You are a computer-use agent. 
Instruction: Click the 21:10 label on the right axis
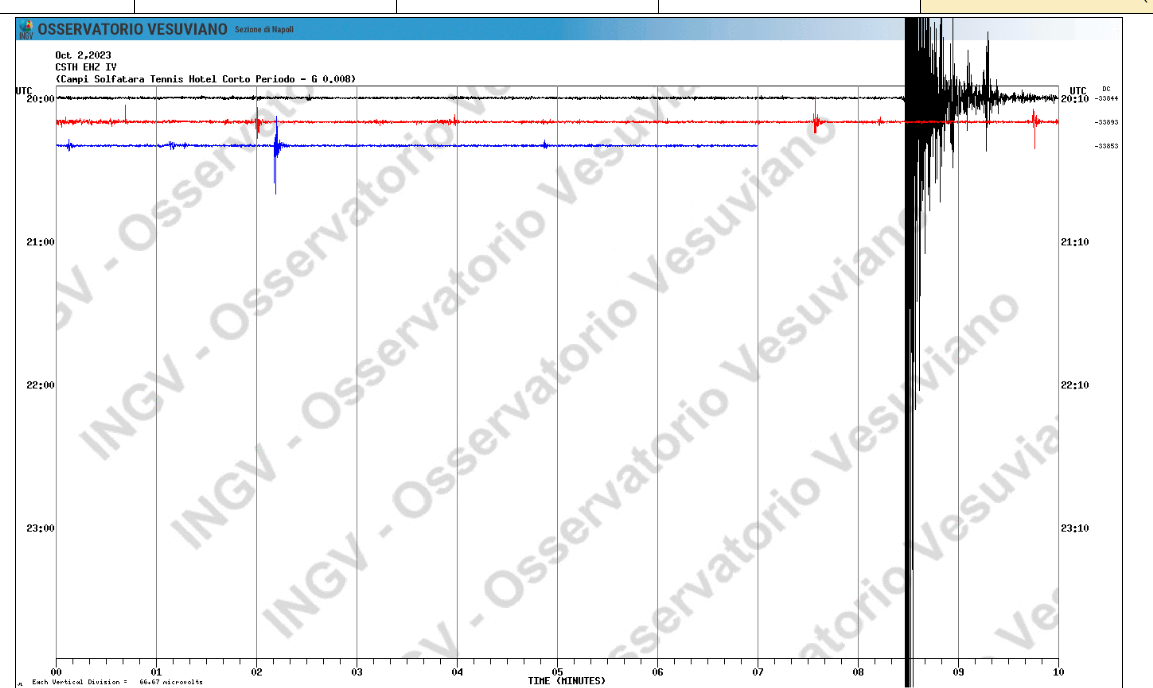click(1074, 242)
